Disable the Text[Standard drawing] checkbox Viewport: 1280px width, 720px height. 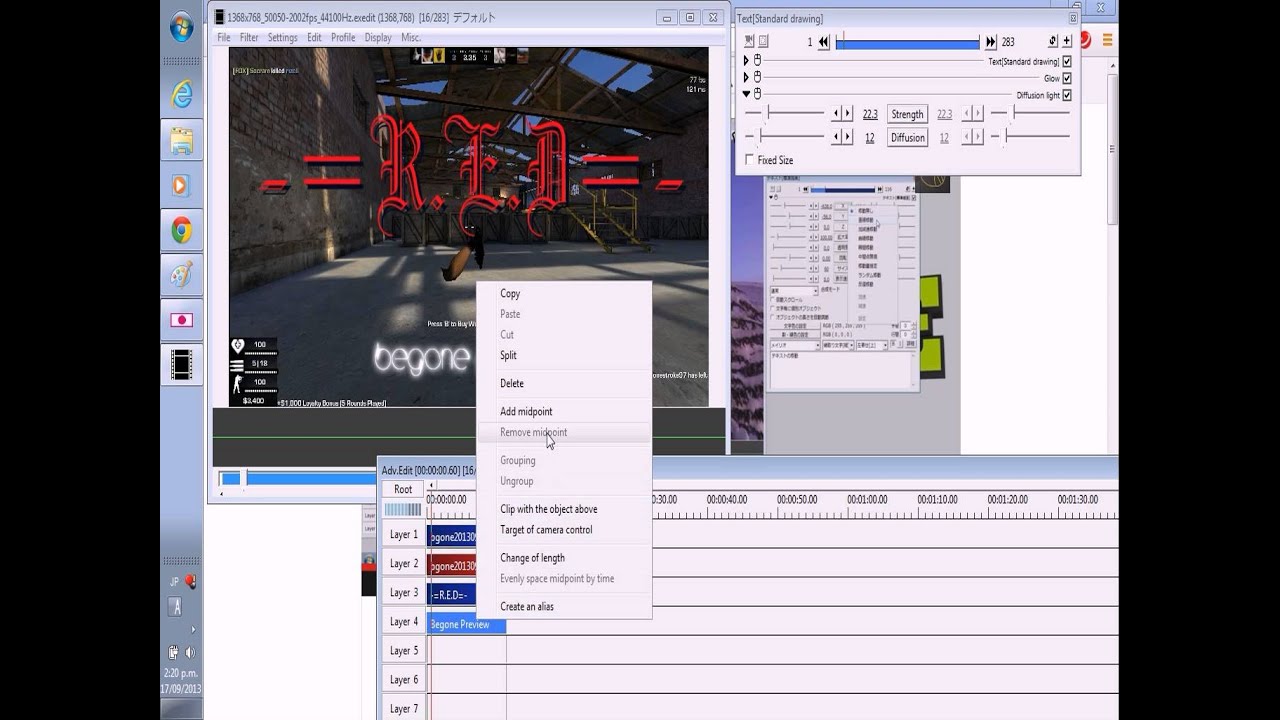[1067, 61]
